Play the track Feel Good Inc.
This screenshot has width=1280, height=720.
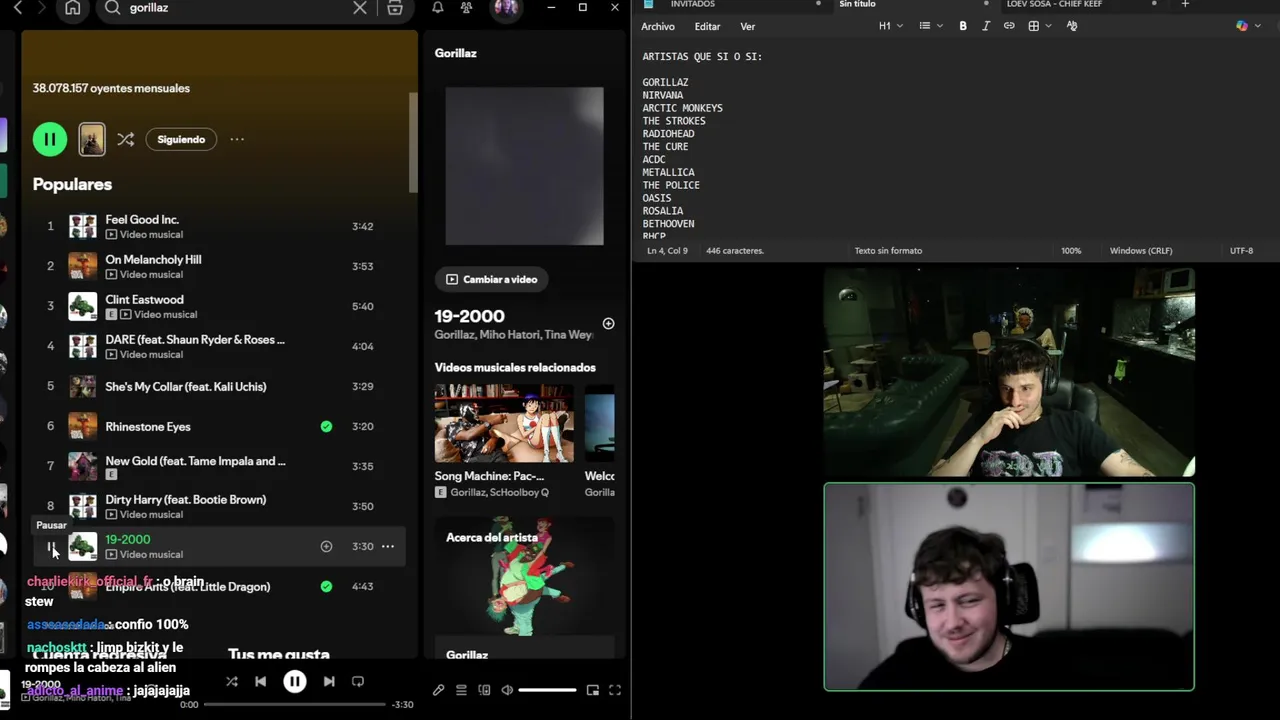click(x=217, y=226)
